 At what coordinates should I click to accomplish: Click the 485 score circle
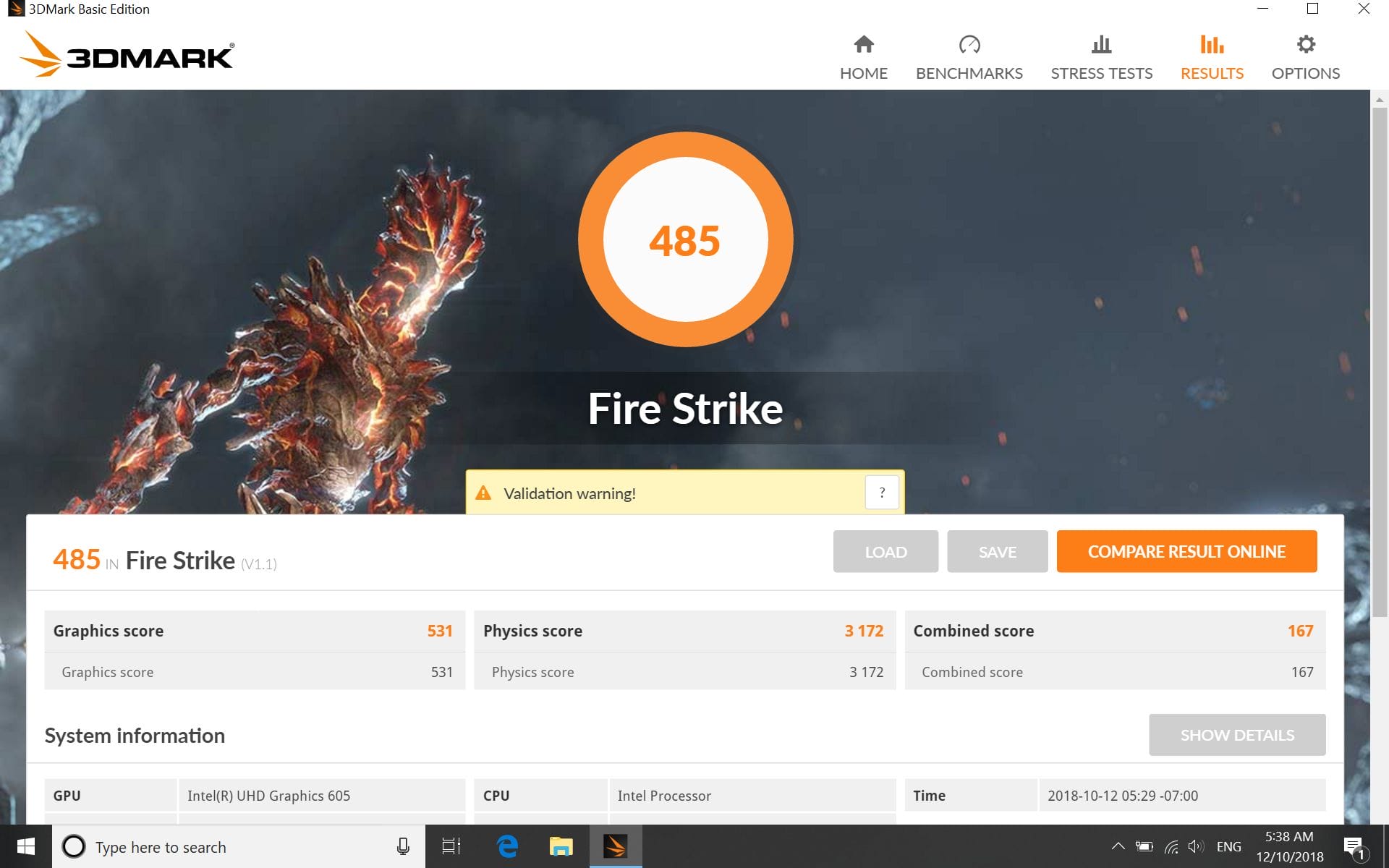(x=685, y=239)
